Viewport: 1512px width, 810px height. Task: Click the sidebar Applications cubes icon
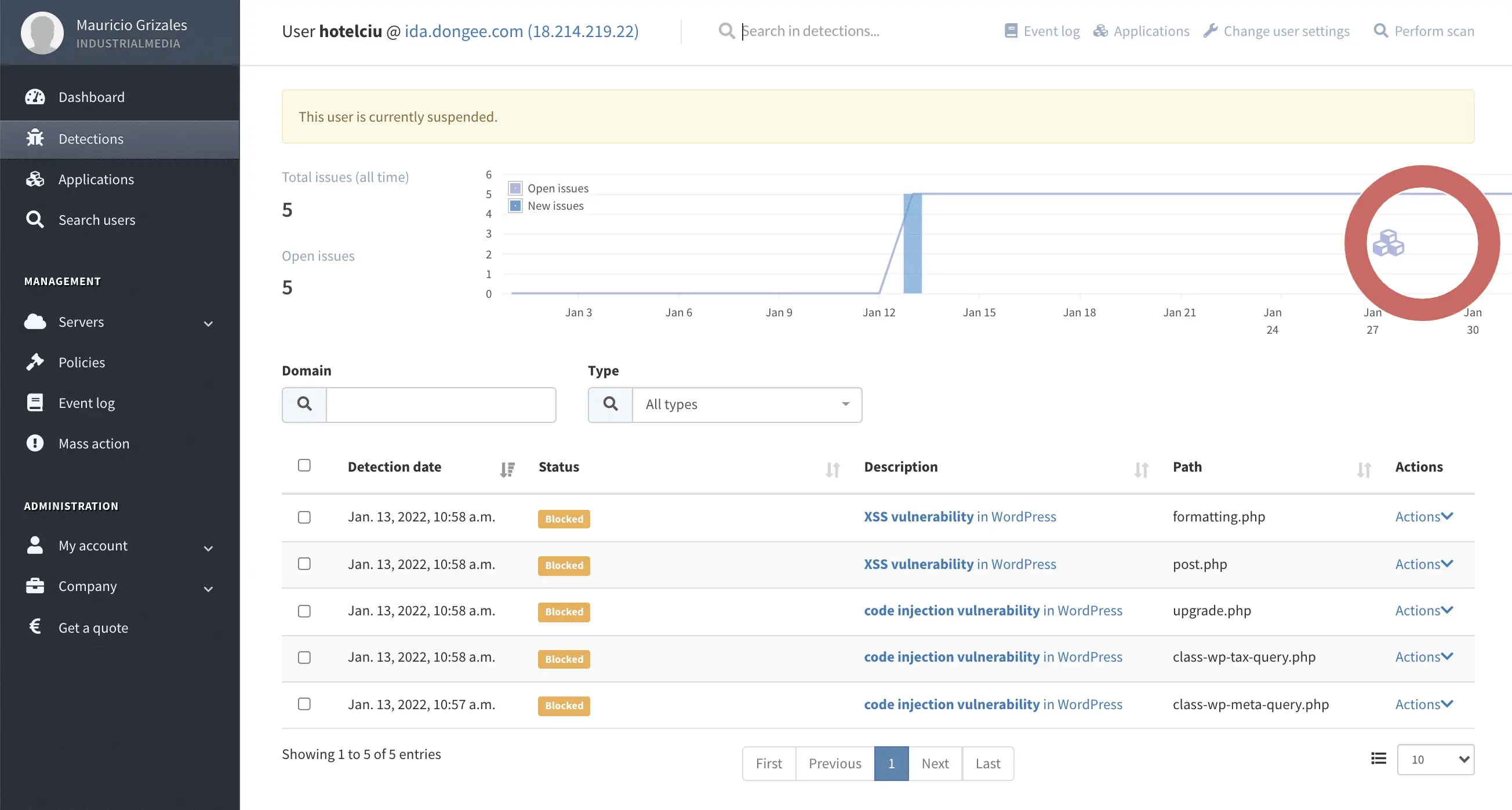pos(35,179)
